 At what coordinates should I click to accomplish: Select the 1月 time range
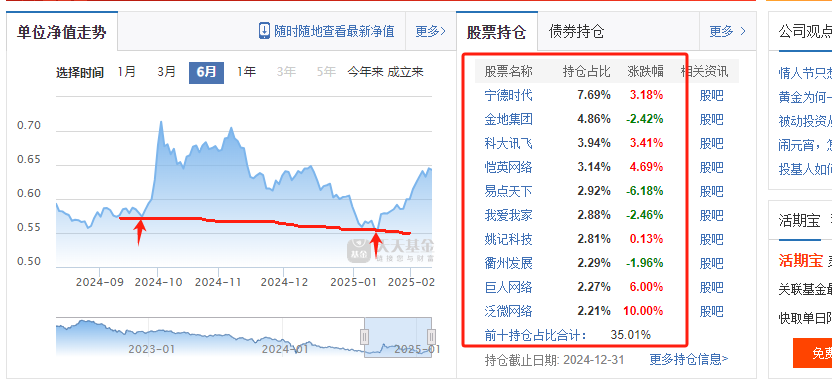(127, 72)
